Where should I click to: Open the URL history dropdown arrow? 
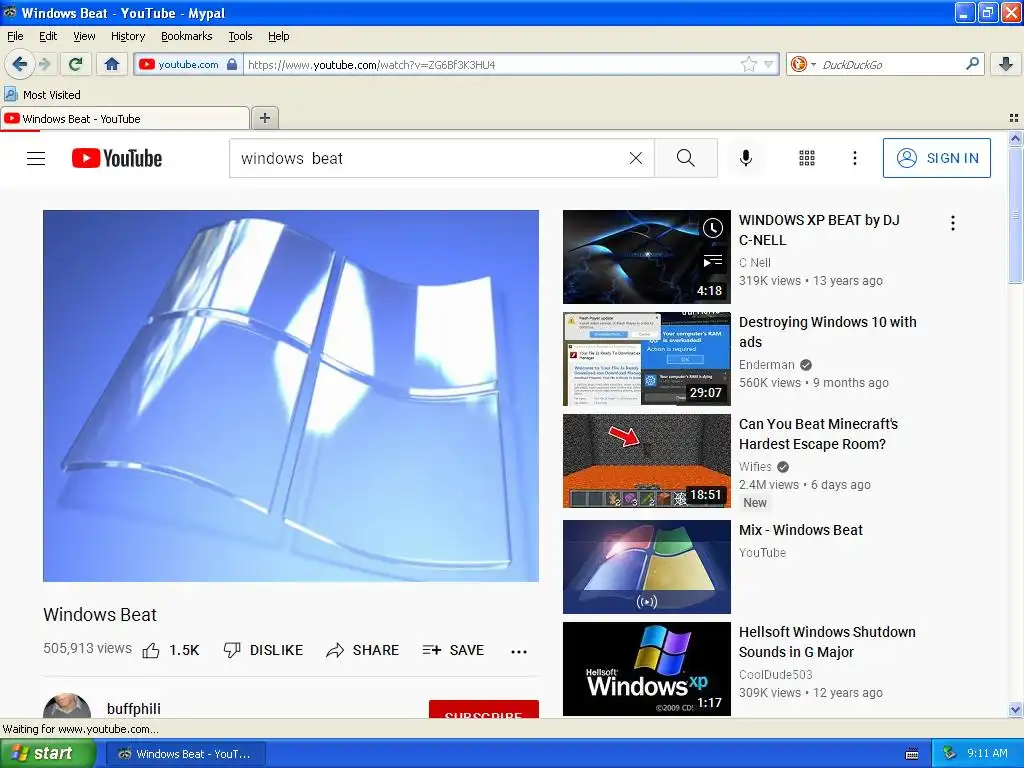[769, 64]
